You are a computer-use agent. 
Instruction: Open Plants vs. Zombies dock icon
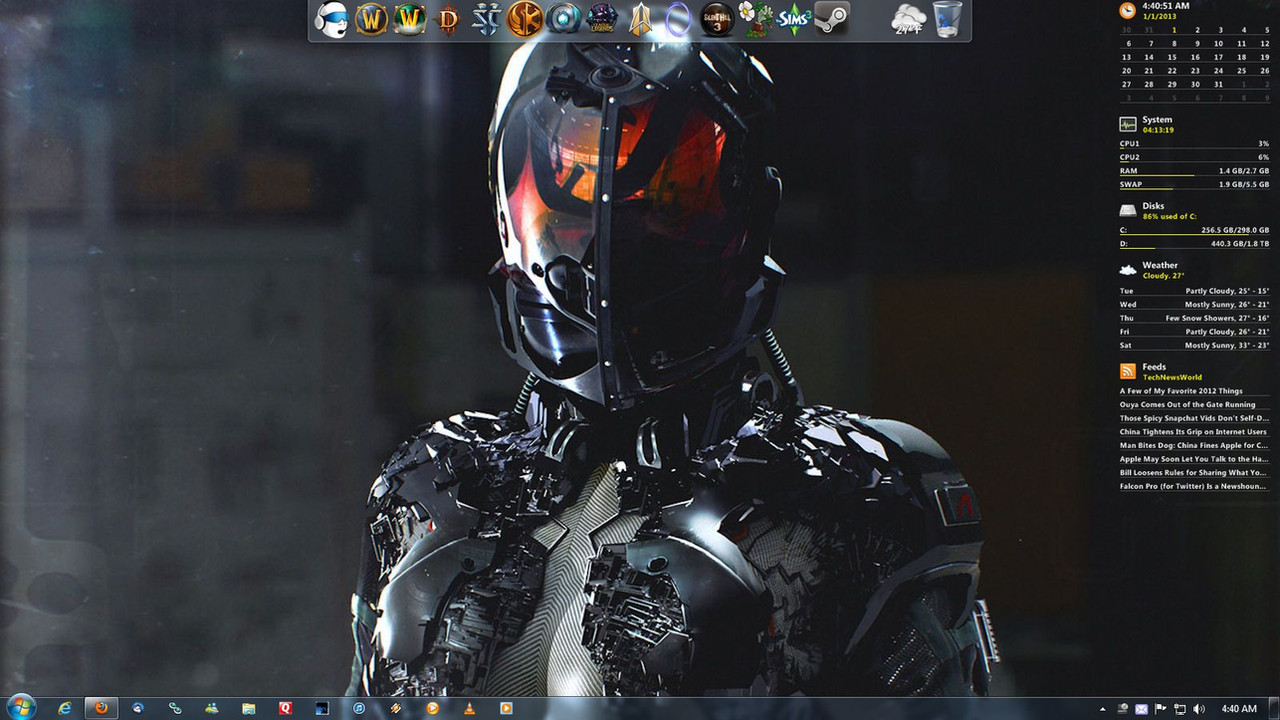coord(755,19)
